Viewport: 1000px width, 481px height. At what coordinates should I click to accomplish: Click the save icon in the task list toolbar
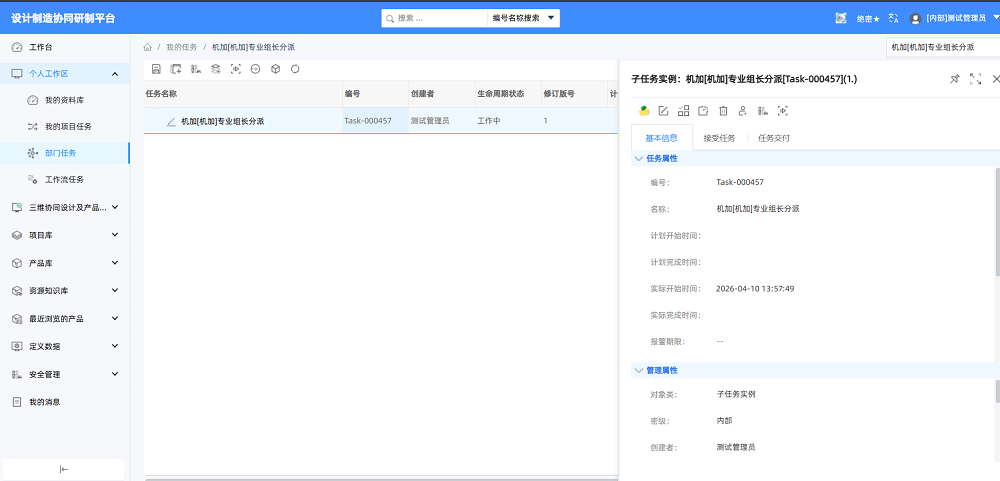(156, 69)
